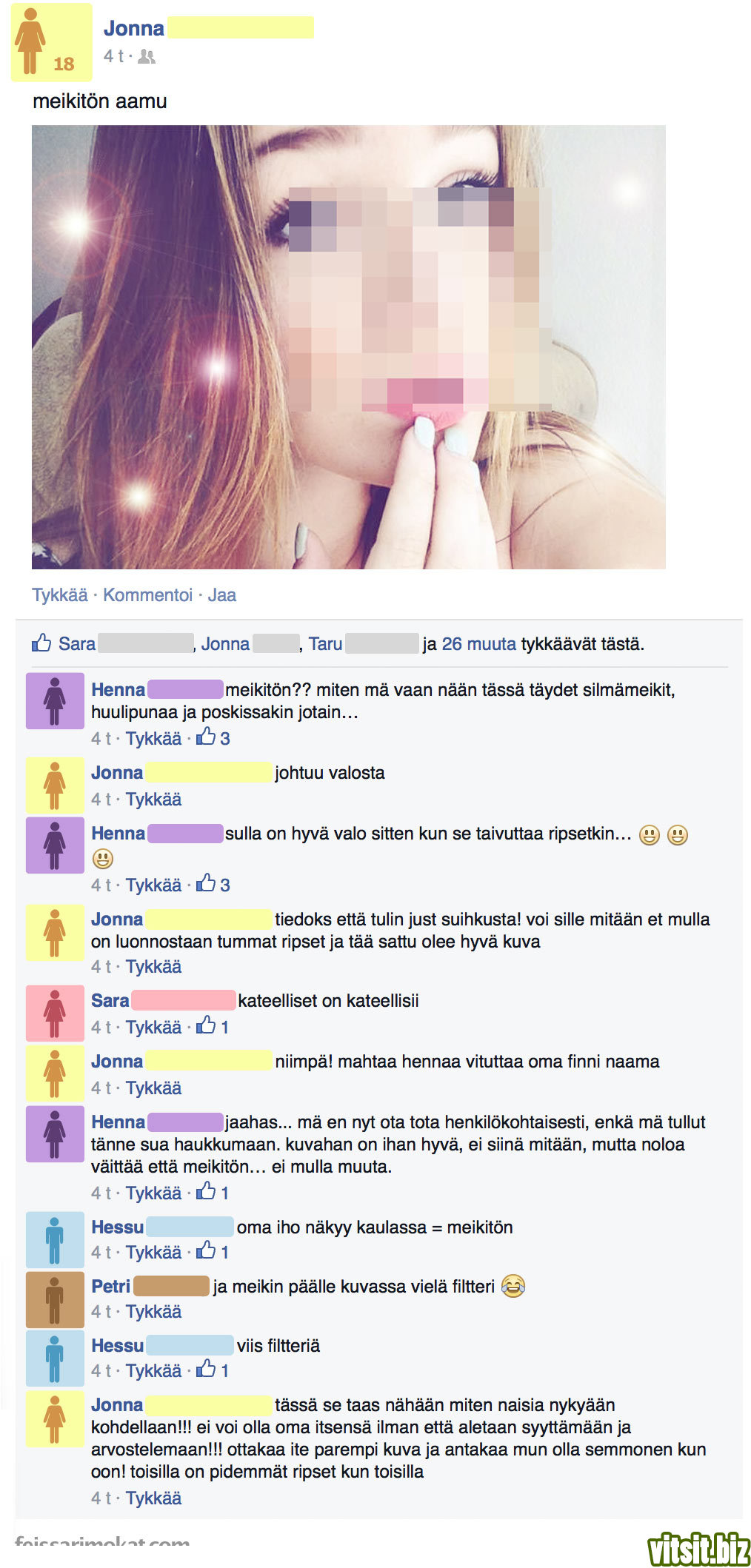Open Henna's purple avatar on the 'meikitön??' comment
Image resolution: width=751 pixels, height=1568 pixels.
pos(55,700)
